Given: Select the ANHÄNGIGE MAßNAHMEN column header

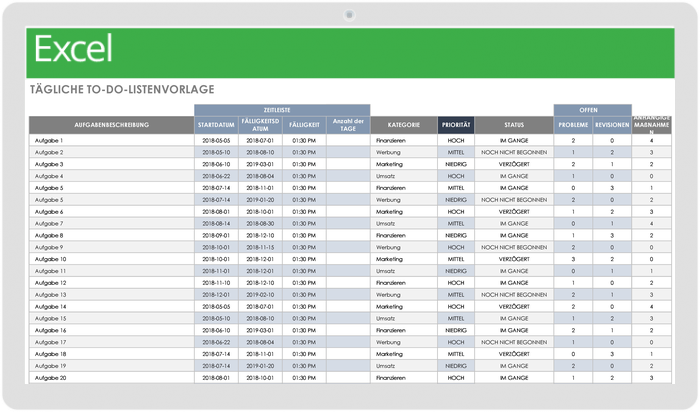Looking at the screenshot, I should click(651, 125).
